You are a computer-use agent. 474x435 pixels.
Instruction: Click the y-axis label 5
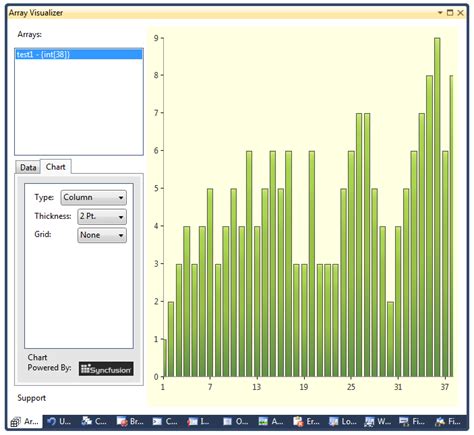[x=156, y=188]
